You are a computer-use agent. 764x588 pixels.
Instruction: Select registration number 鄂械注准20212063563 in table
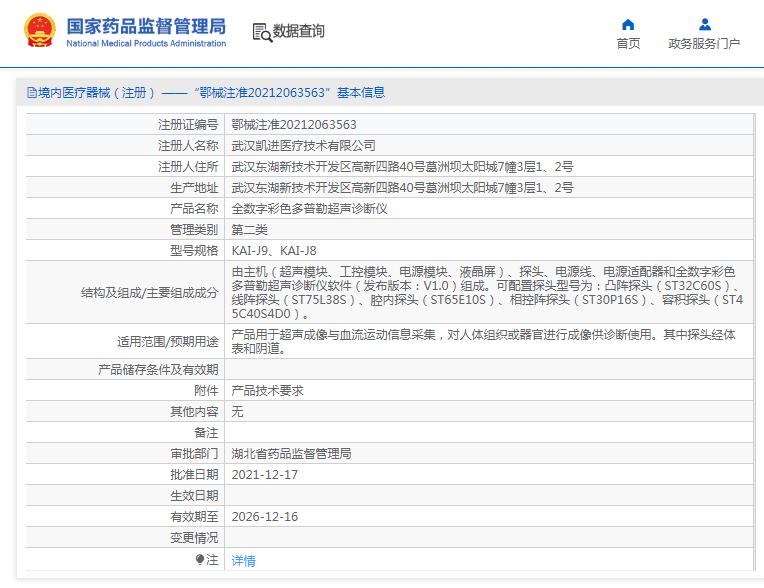coord(293,125)
